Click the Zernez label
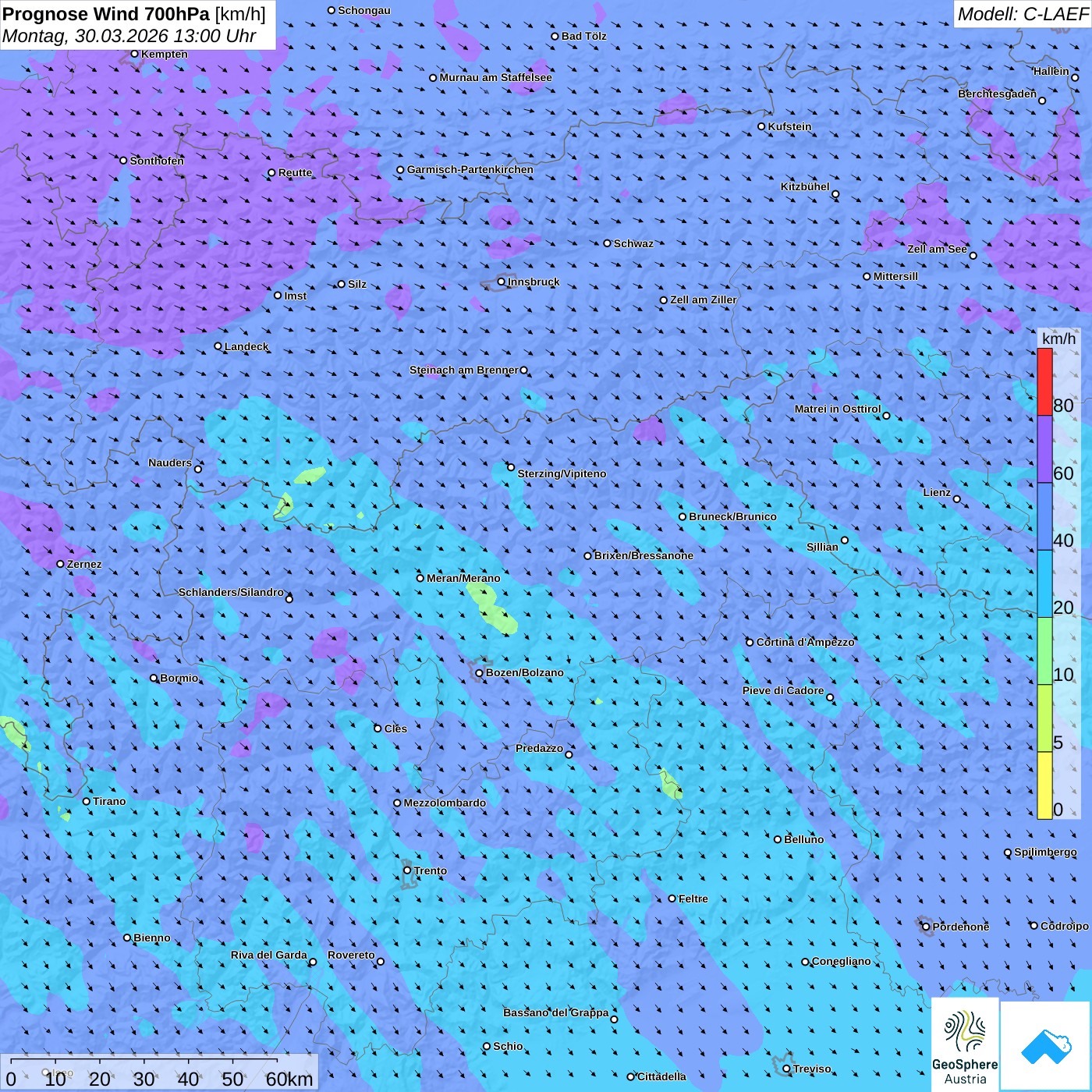Screen dimensions: 1092x1092 point(84,564)
